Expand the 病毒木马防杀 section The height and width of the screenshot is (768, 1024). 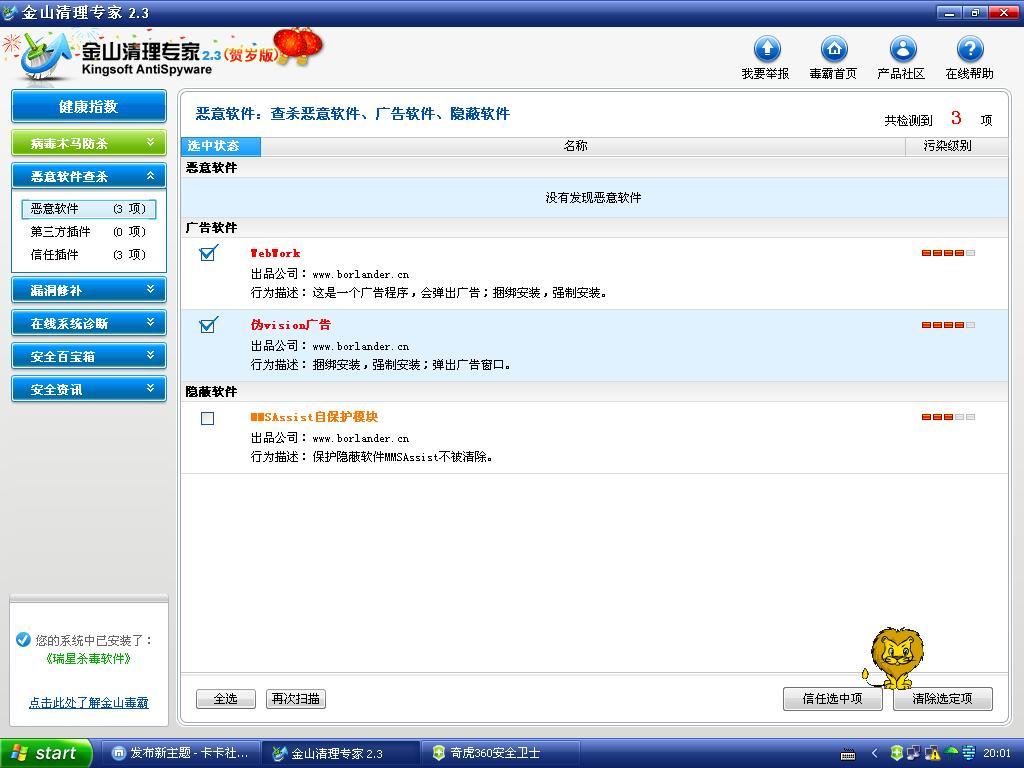(x=89, y=142)
